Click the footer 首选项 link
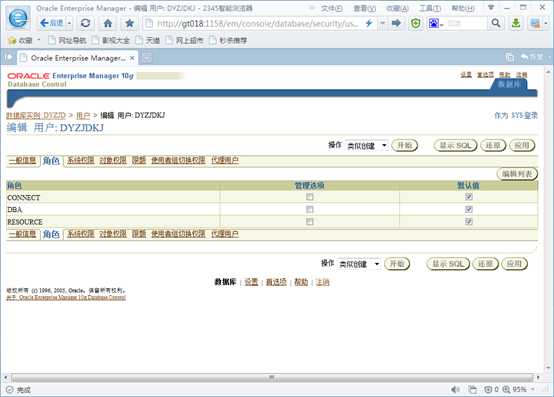The height and width of the screenshot is (397, 554). [276, 282]
